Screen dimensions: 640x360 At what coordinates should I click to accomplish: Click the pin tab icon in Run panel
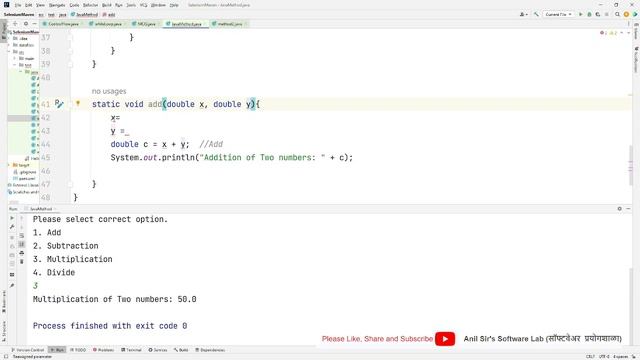click(x=12, y=285)
